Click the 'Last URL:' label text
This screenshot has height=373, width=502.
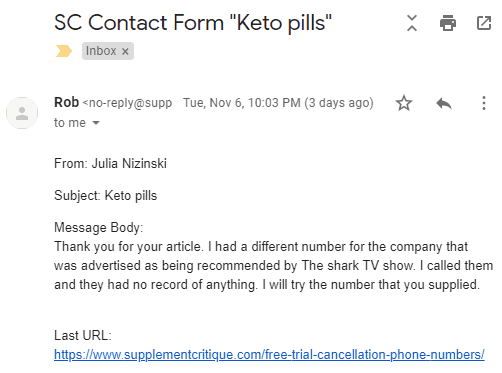pos(83,335)
